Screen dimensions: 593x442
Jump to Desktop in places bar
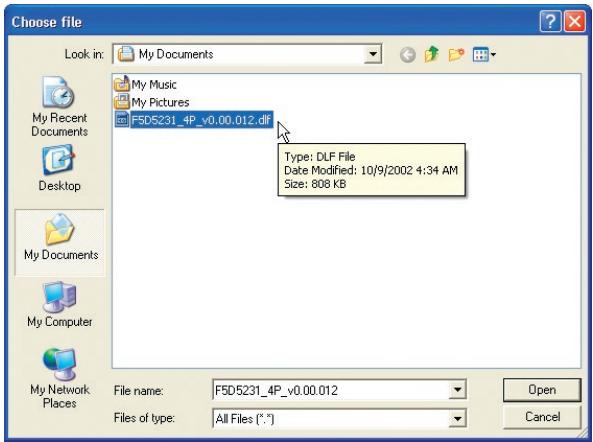click(x=59, y=168)
